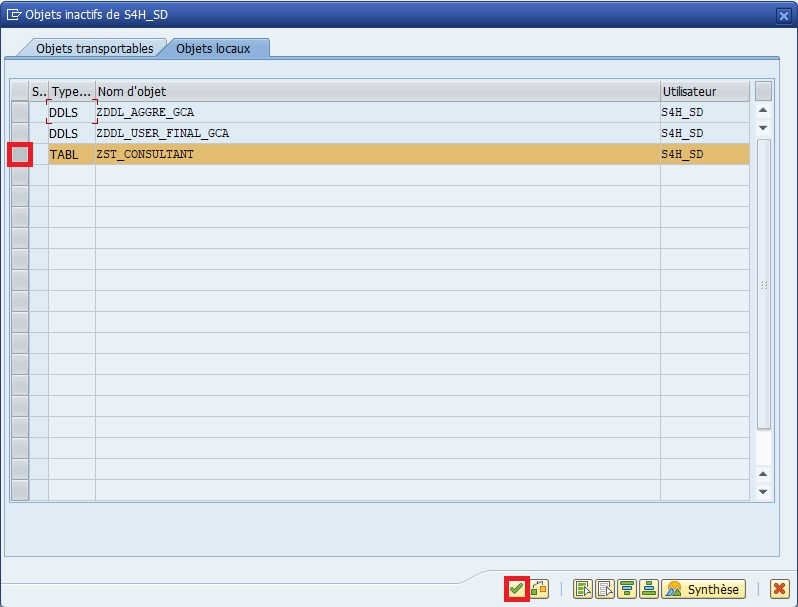Click the Type column header
Viewport: 798px width, 607px height.
click(x=71, y=91)
